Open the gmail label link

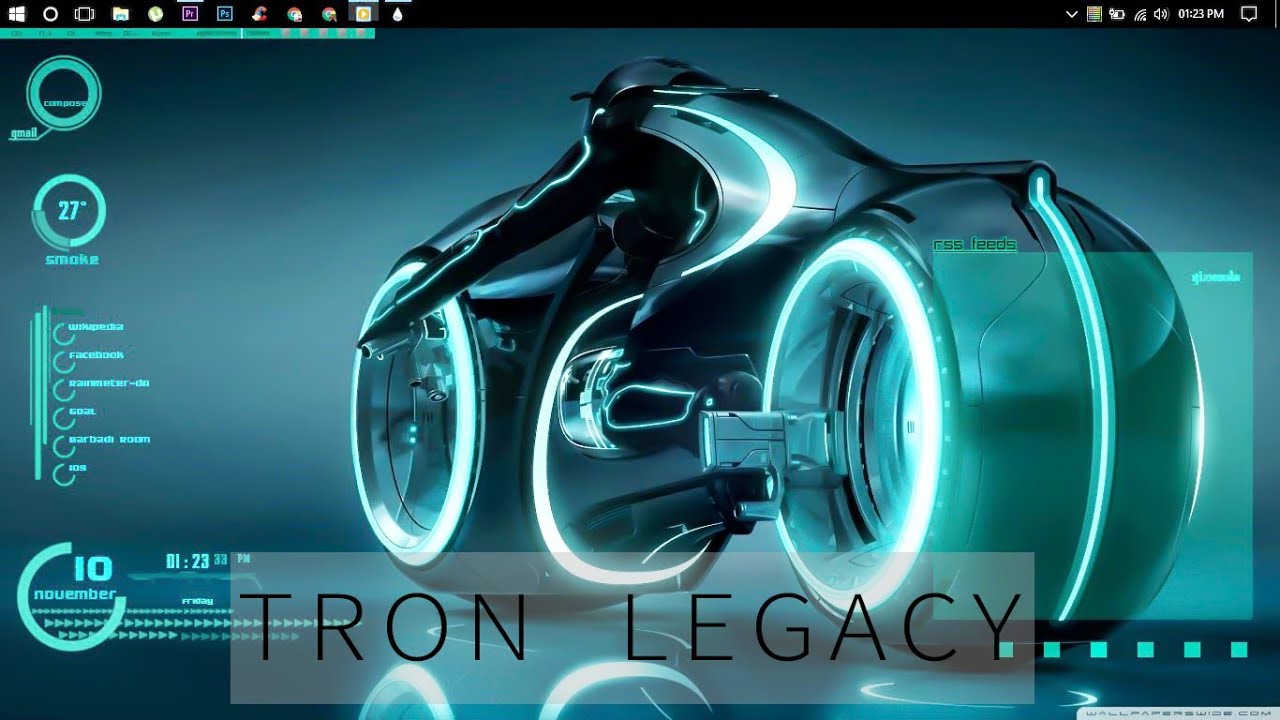pos(24,133)
